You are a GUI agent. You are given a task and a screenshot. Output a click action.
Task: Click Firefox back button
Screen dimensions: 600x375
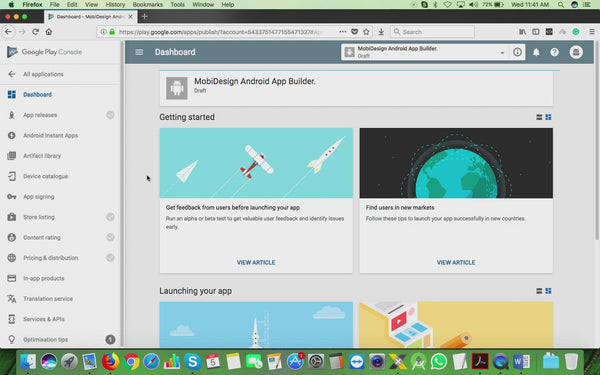(8, 32)
